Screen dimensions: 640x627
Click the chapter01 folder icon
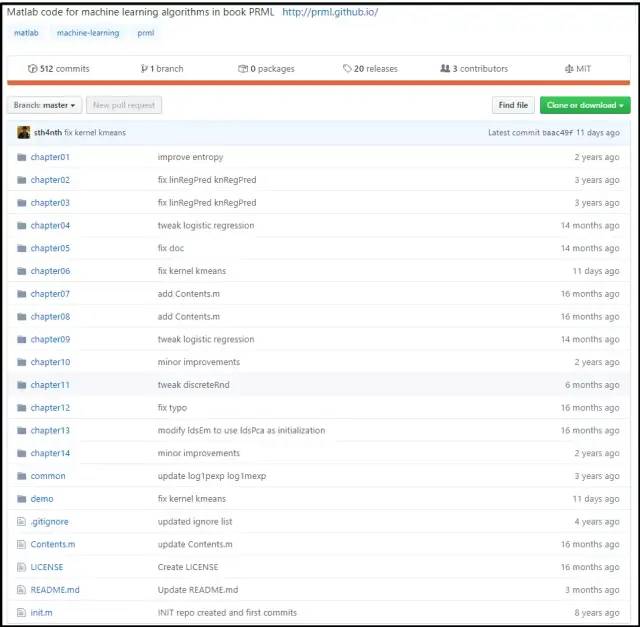[x=22, y=157]
